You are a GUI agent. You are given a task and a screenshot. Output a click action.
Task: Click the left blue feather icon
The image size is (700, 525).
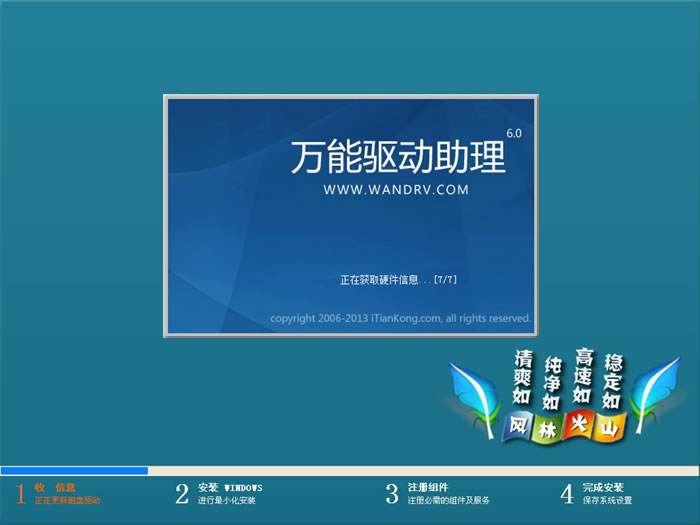pyautogui.click(x=476, y=399)
